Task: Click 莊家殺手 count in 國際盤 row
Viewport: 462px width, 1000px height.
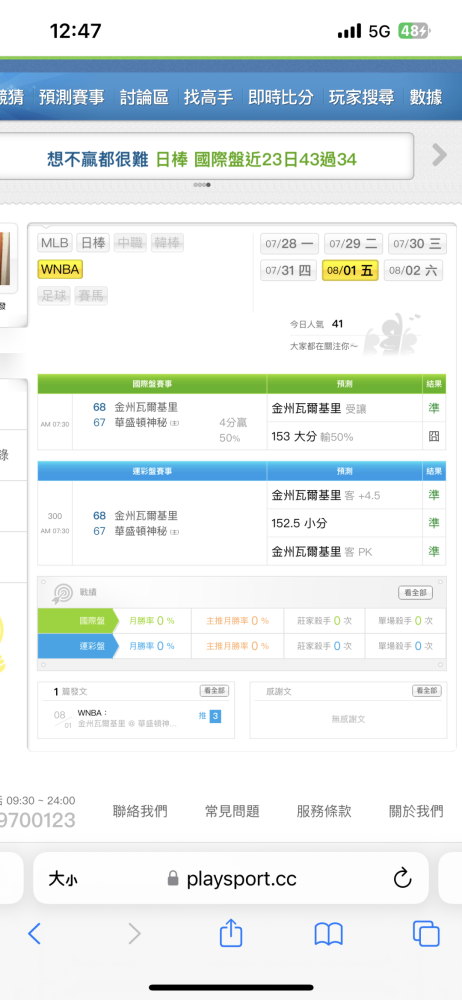Action: tap(324, 621)
